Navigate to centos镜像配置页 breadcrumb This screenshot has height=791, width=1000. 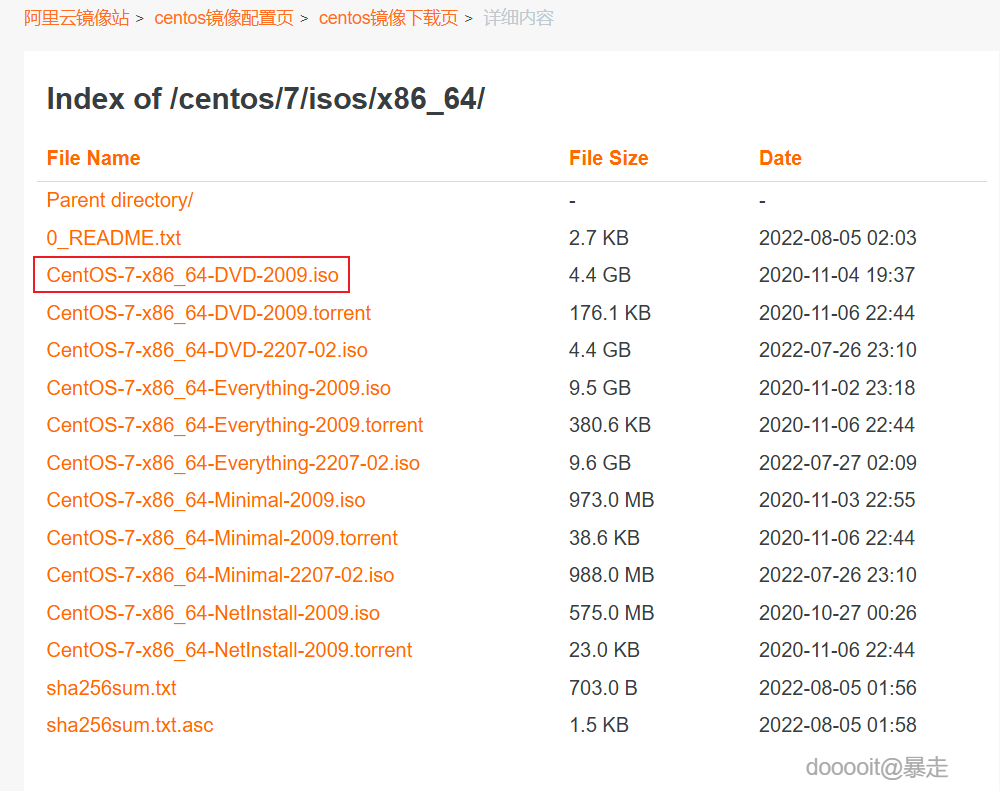[224, 18]
